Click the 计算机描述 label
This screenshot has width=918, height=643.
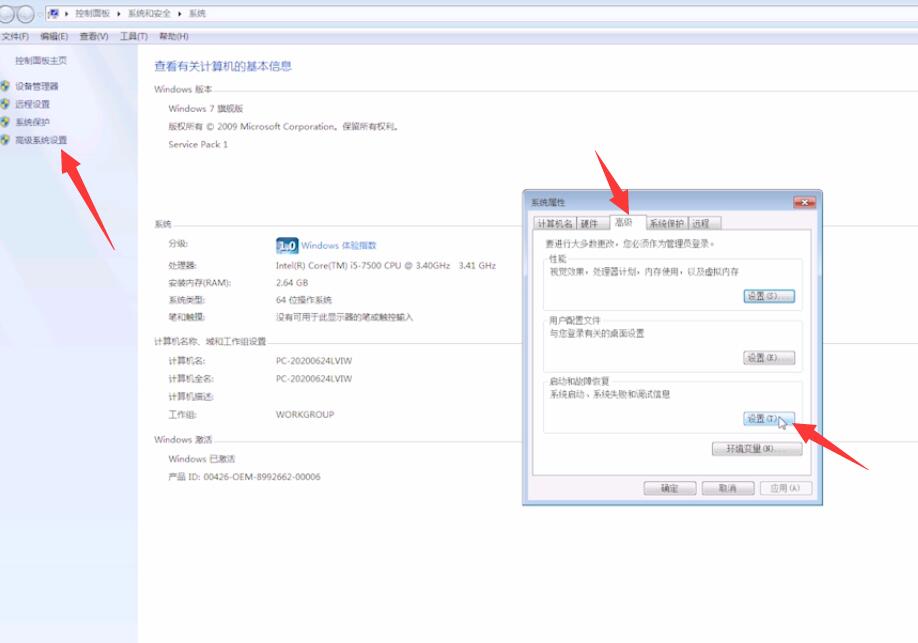(x=191, y=397)
